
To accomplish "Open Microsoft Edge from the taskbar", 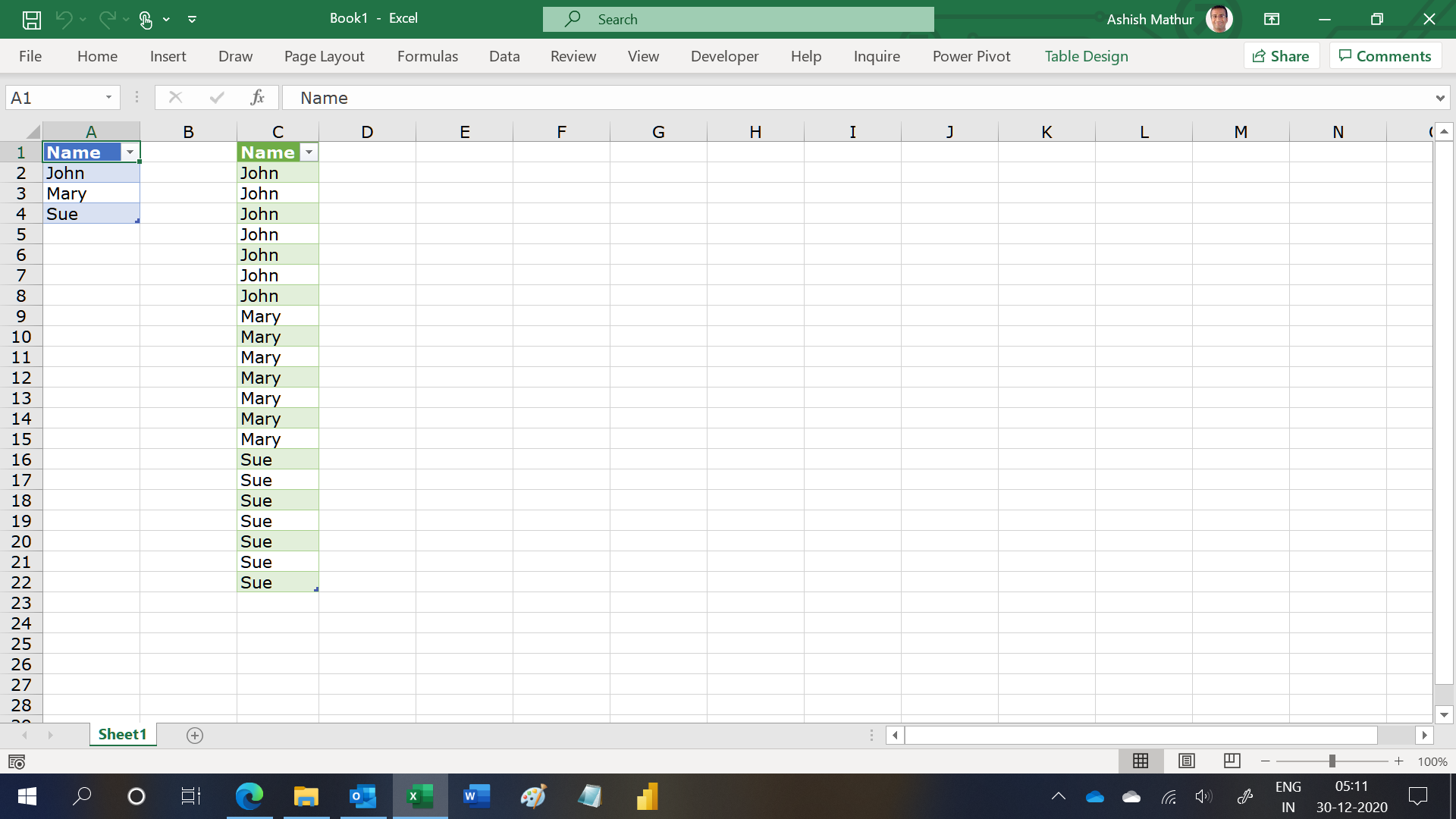I will click(249, 796).
